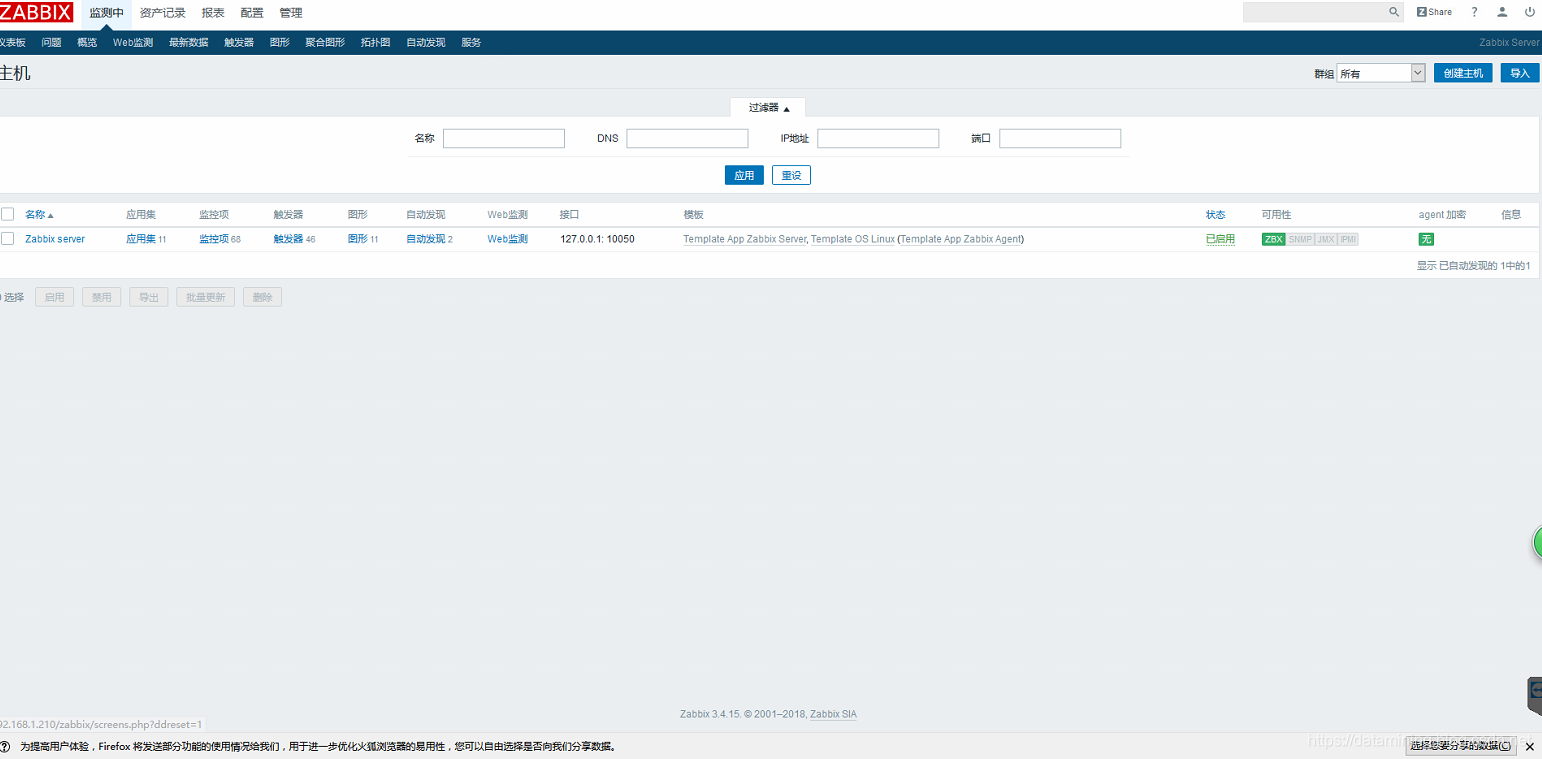The height and width of the screenshot is (759, 1542).
Task: Open 监控项 link for Zabbix server
Action: click(214, 239)
